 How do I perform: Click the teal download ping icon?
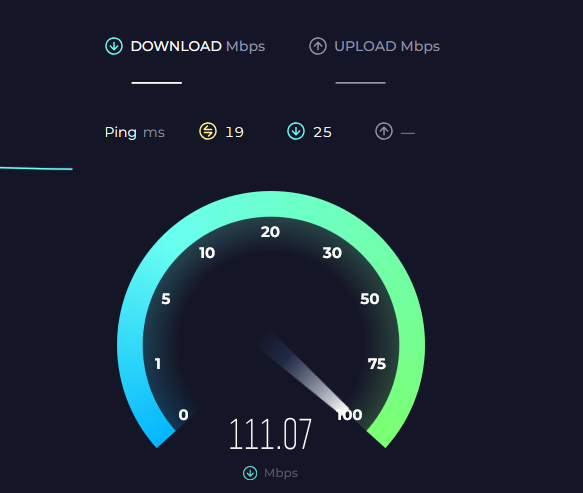296,131
